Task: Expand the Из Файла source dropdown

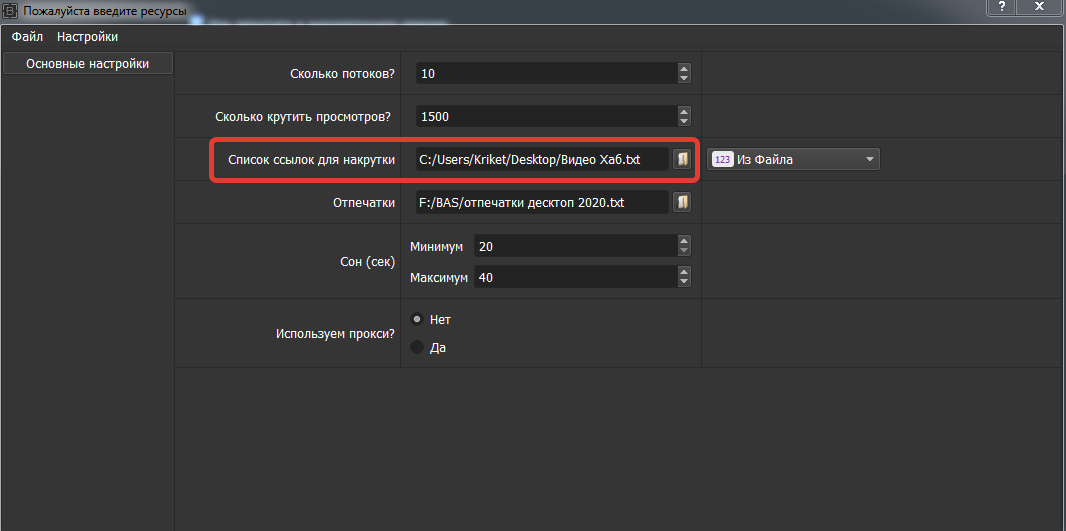Action: click(x=869, y=160)
